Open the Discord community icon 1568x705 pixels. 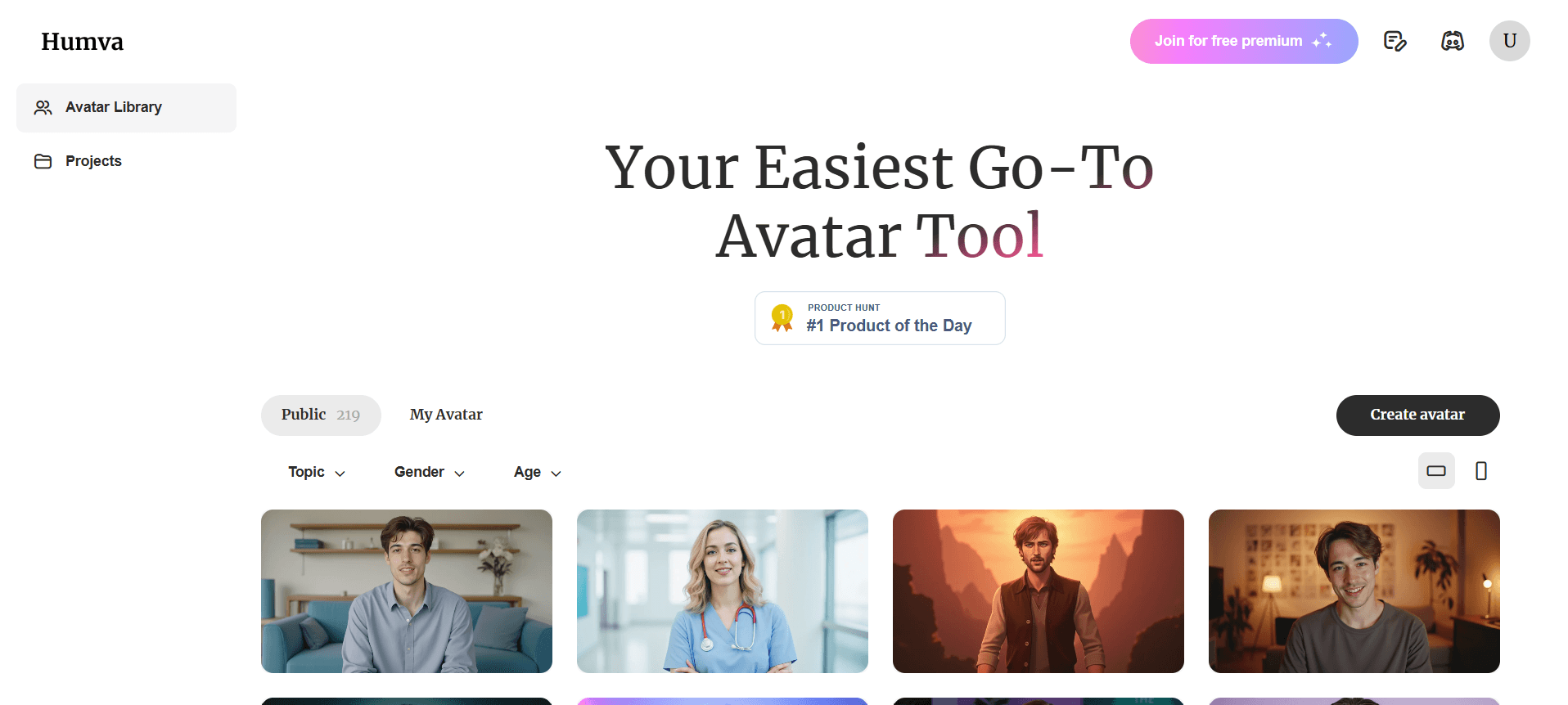tap(1453, 41)
